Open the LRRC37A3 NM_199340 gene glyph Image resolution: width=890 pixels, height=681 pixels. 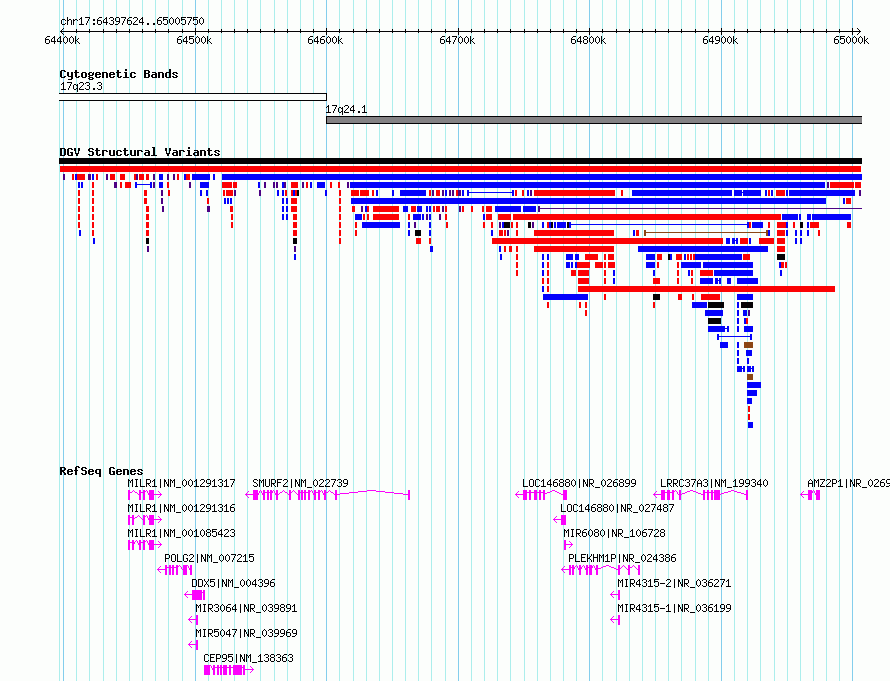701,495
